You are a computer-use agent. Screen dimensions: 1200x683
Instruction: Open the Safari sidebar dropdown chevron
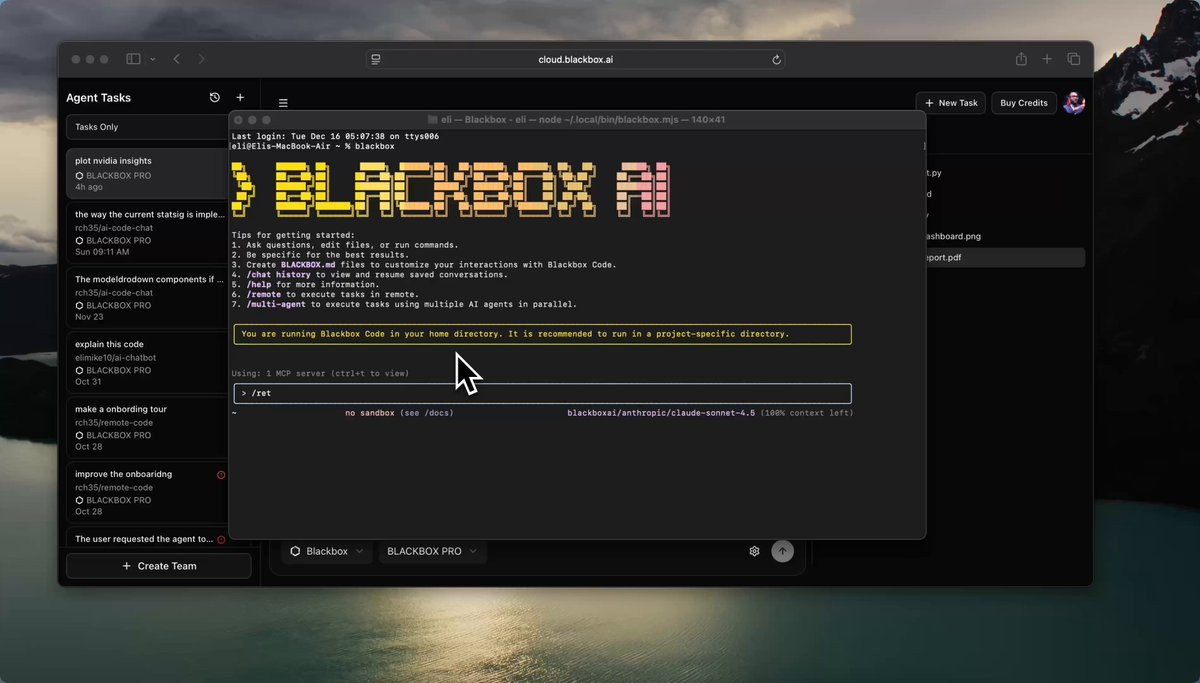click(153, 60)
